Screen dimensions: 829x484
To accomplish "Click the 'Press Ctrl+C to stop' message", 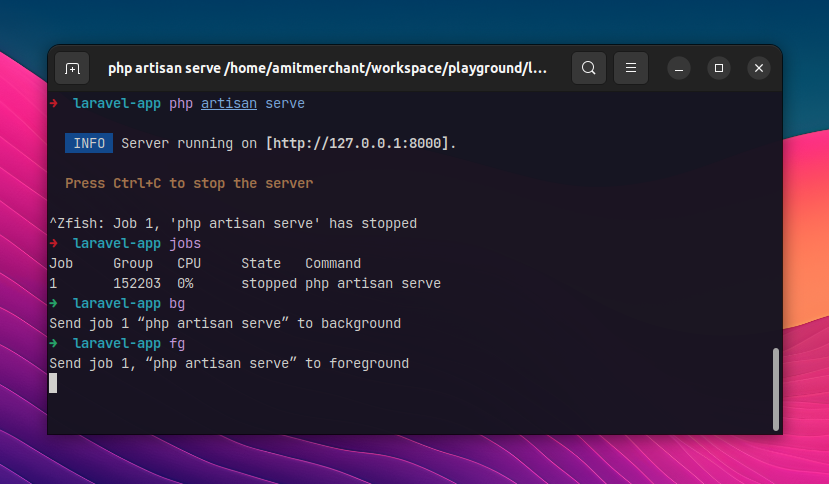I will (189, 184).
